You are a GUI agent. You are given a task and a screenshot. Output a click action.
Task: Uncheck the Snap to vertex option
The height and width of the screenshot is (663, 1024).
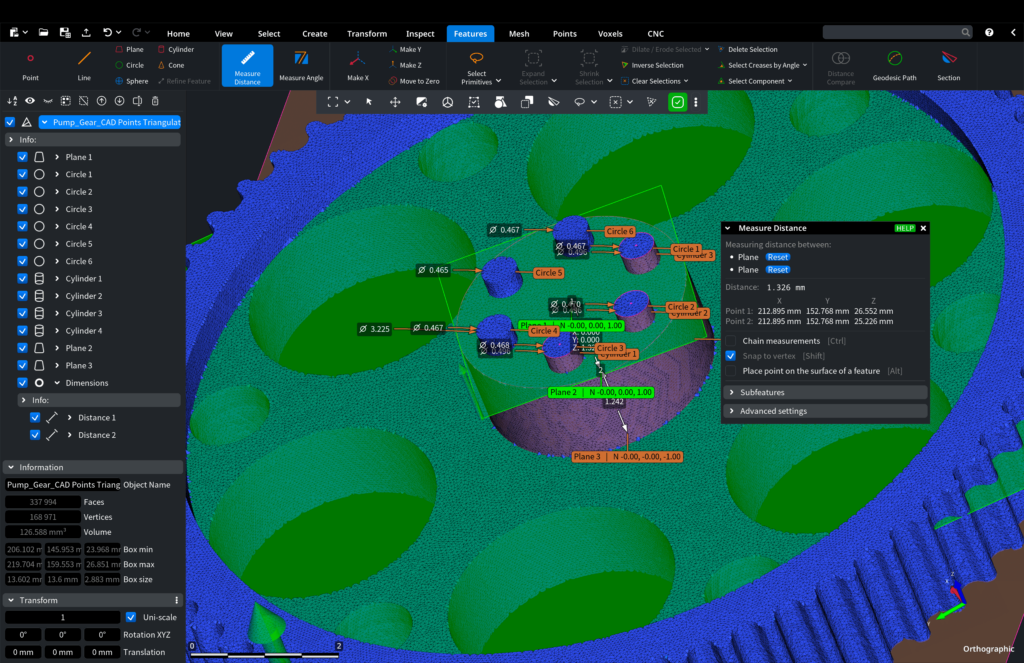tap(731, 356)
